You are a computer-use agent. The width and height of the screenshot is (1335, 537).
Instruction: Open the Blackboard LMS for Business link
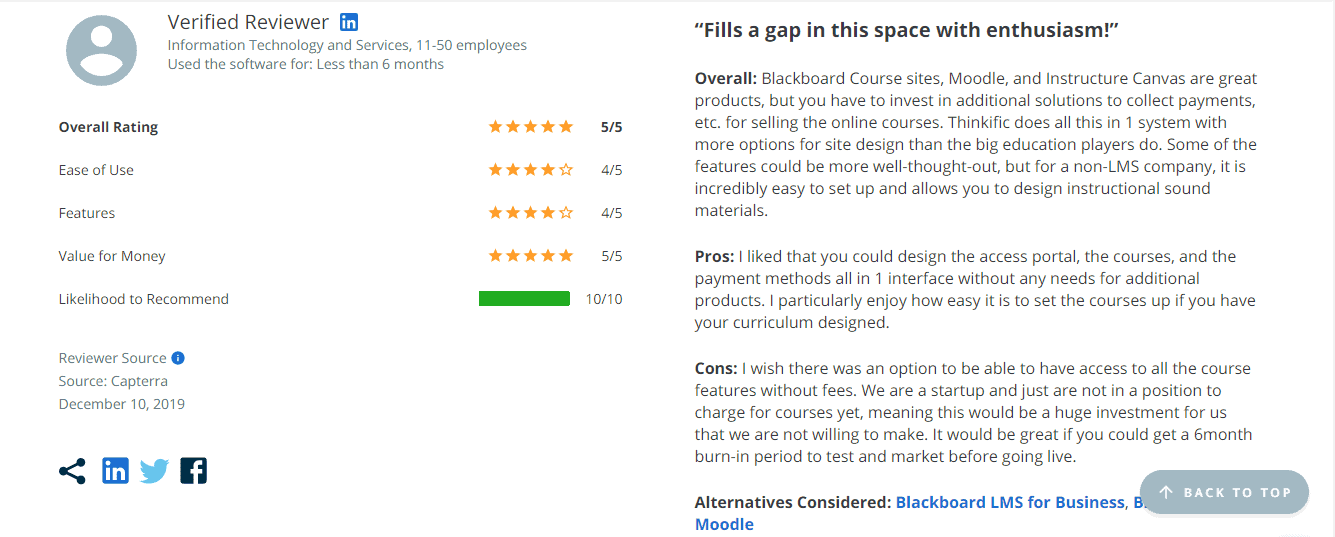[1010, 502]
